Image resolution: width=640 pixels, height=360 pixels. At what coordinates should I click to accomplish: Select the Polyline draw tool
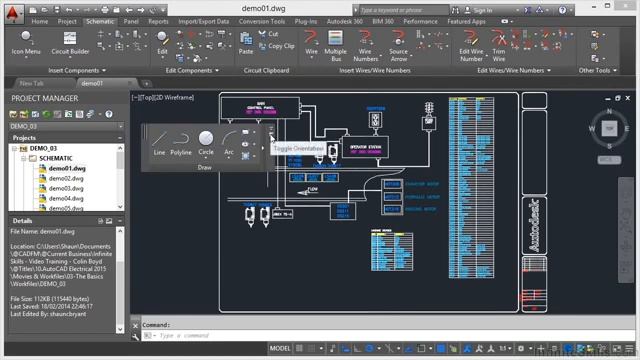click(x=181, y=143)
